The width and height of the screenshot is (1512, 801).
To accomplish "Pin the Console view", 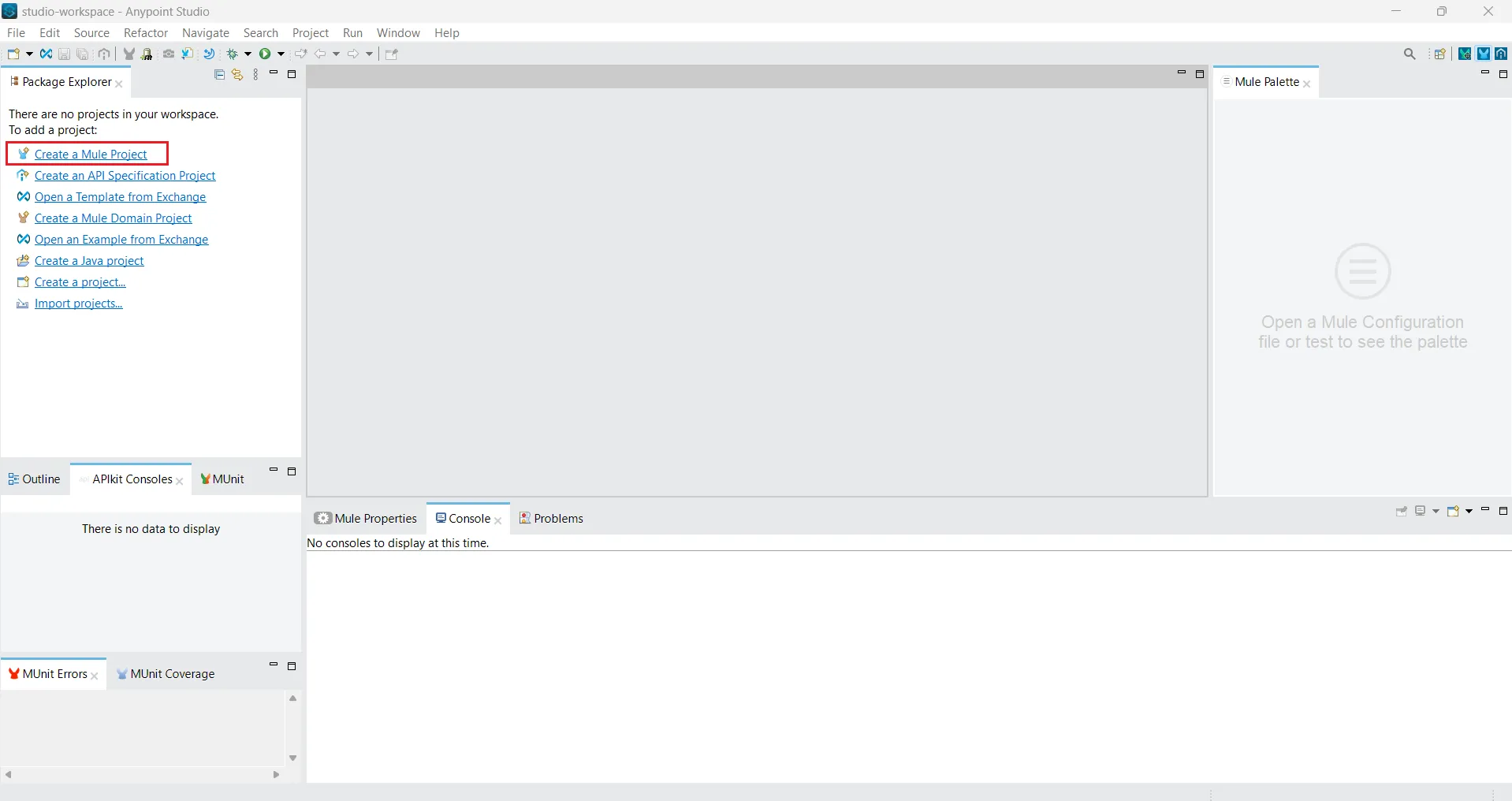I will coord(1402,511).
